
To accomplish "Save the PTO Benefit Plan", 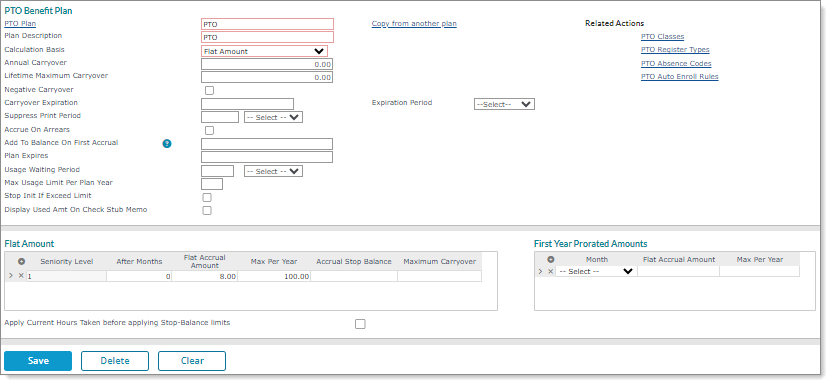I will tap(38, 361).
